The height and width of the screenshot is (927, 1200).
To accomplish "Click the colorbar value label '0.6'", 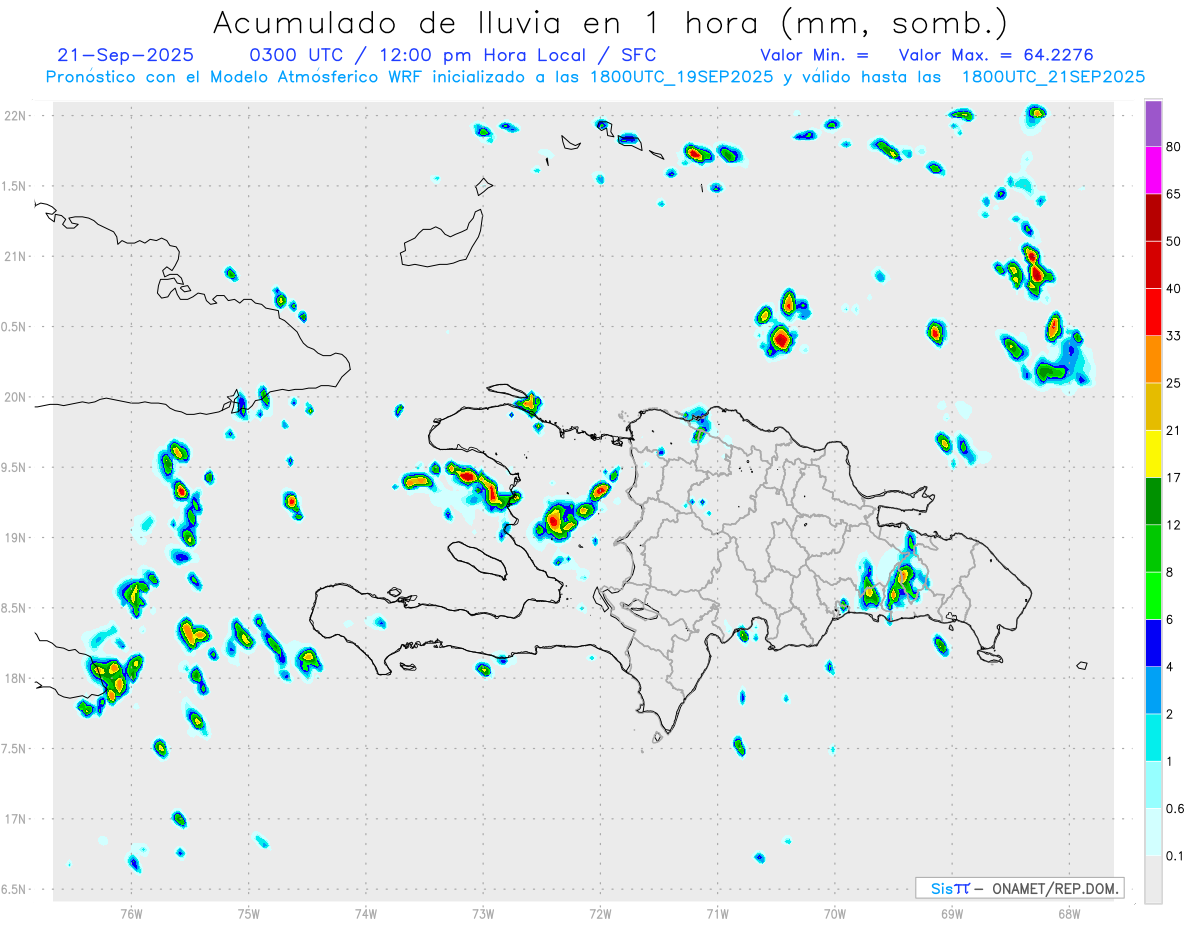I will click(x=1175, y=808).
